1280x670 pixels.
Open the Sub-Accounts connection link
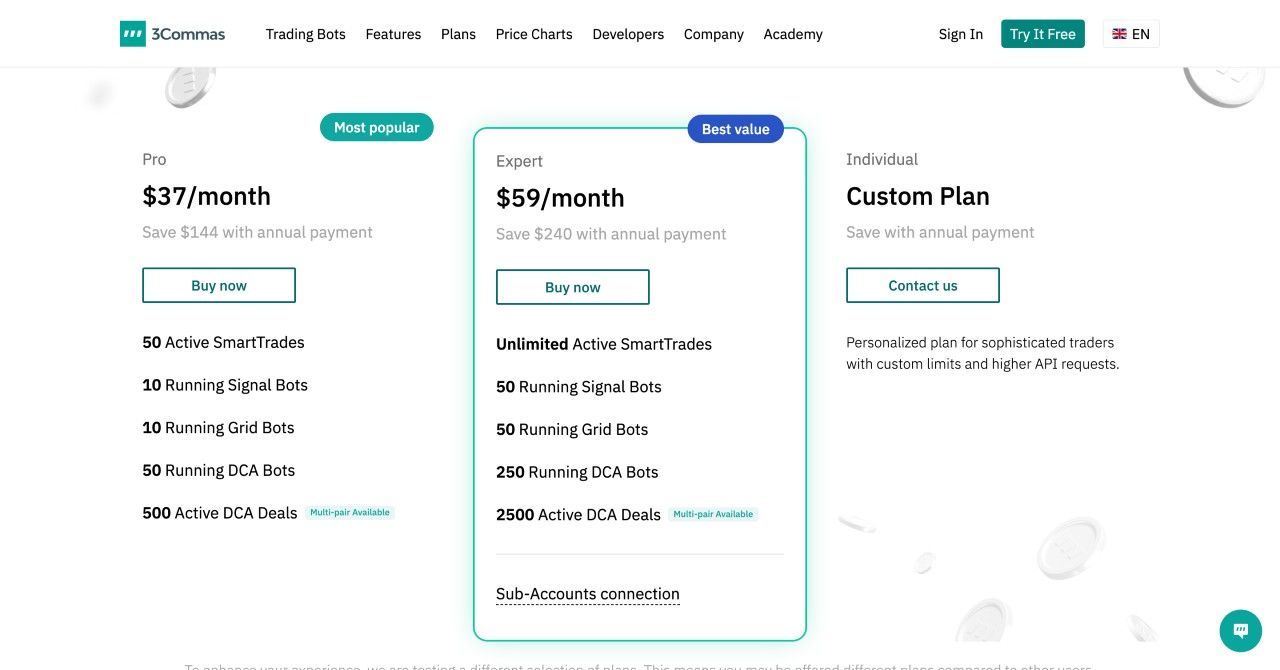(x=587, y=594)
